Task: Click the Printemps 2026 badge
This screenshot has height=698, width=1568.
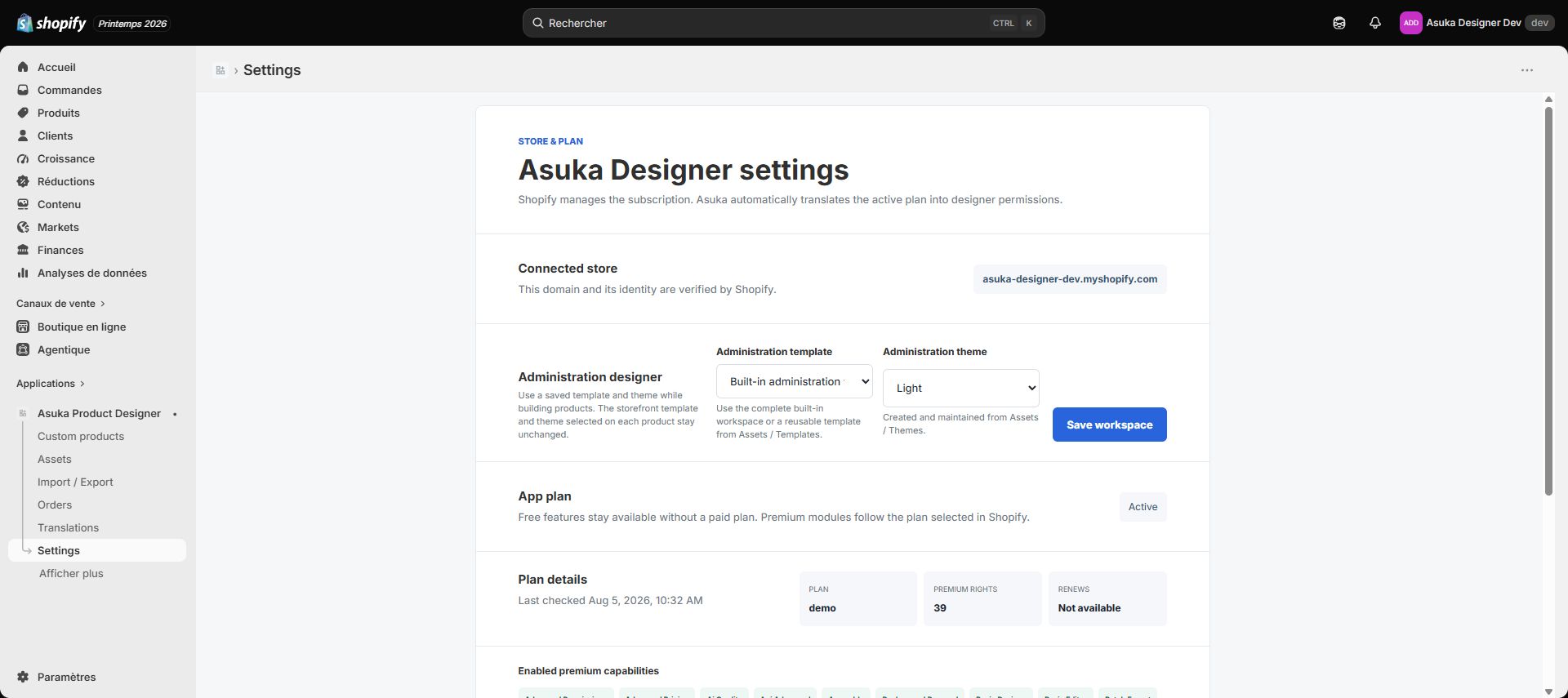Action: (x=132, y=24)
